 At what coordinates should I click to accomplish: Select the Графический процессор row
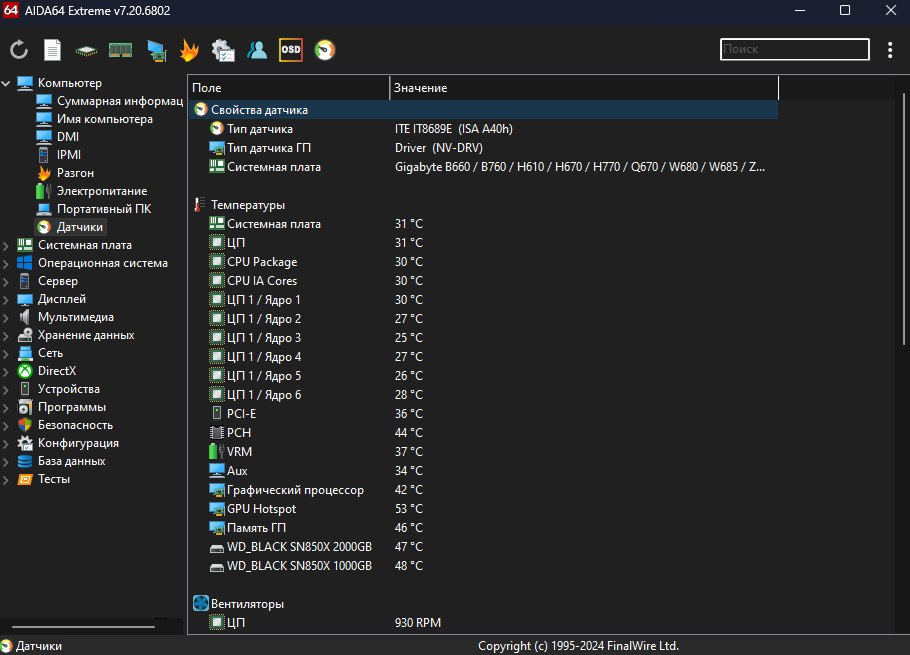[x=483, y=490]
